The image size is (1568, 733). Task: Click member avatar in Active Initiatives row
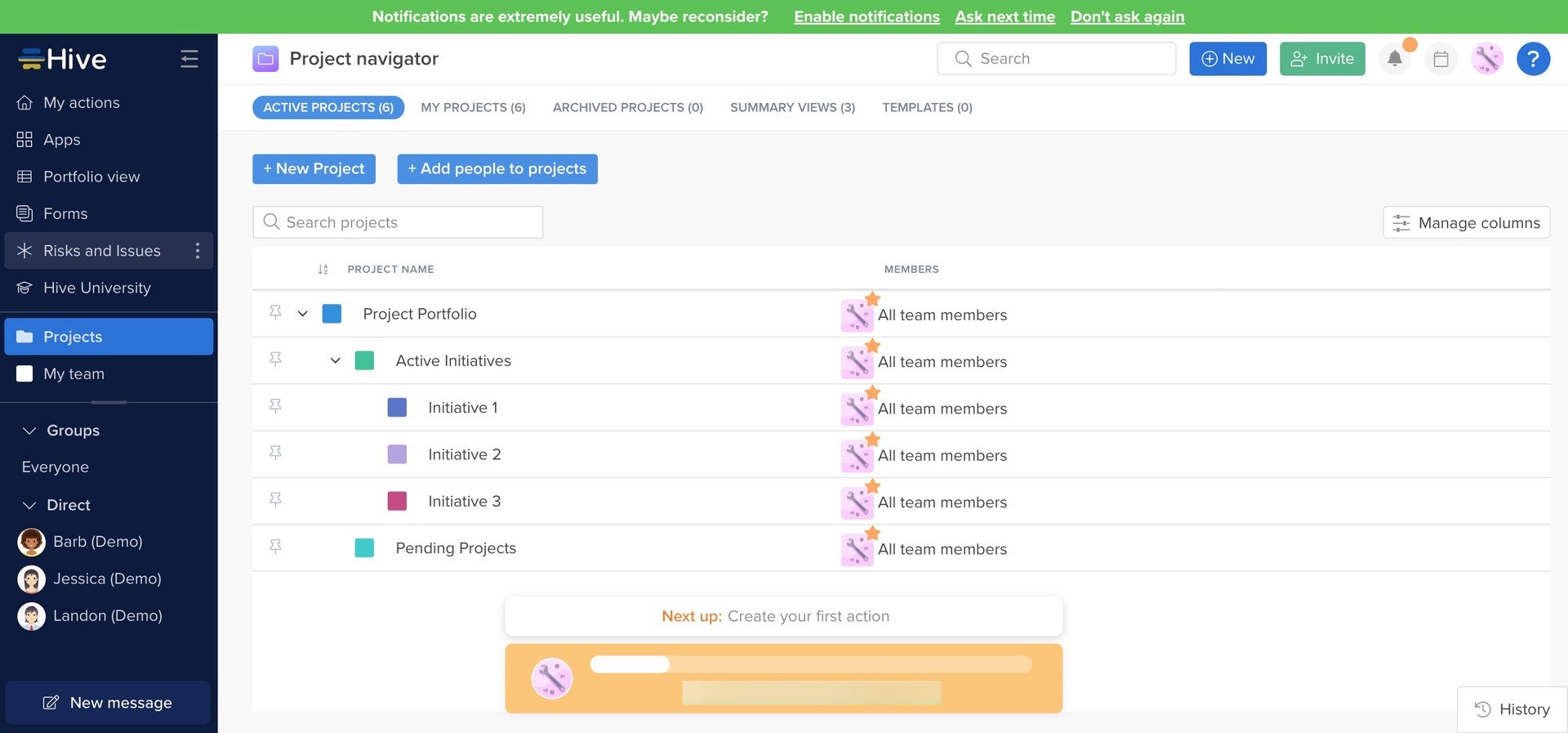857,362
